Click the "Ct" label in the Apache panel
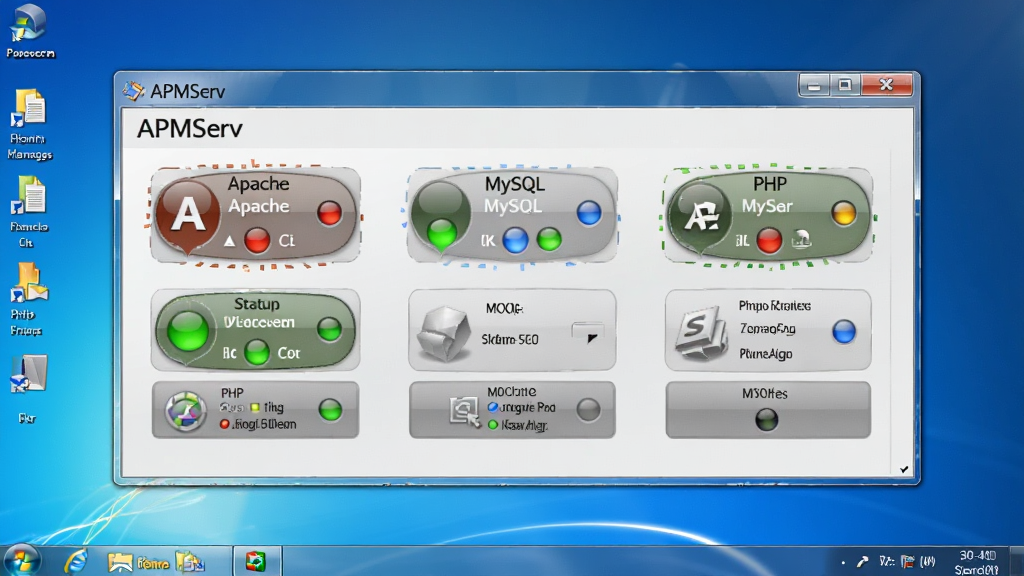This screenshot has width=1024, height=576. [x=287, y=241]
